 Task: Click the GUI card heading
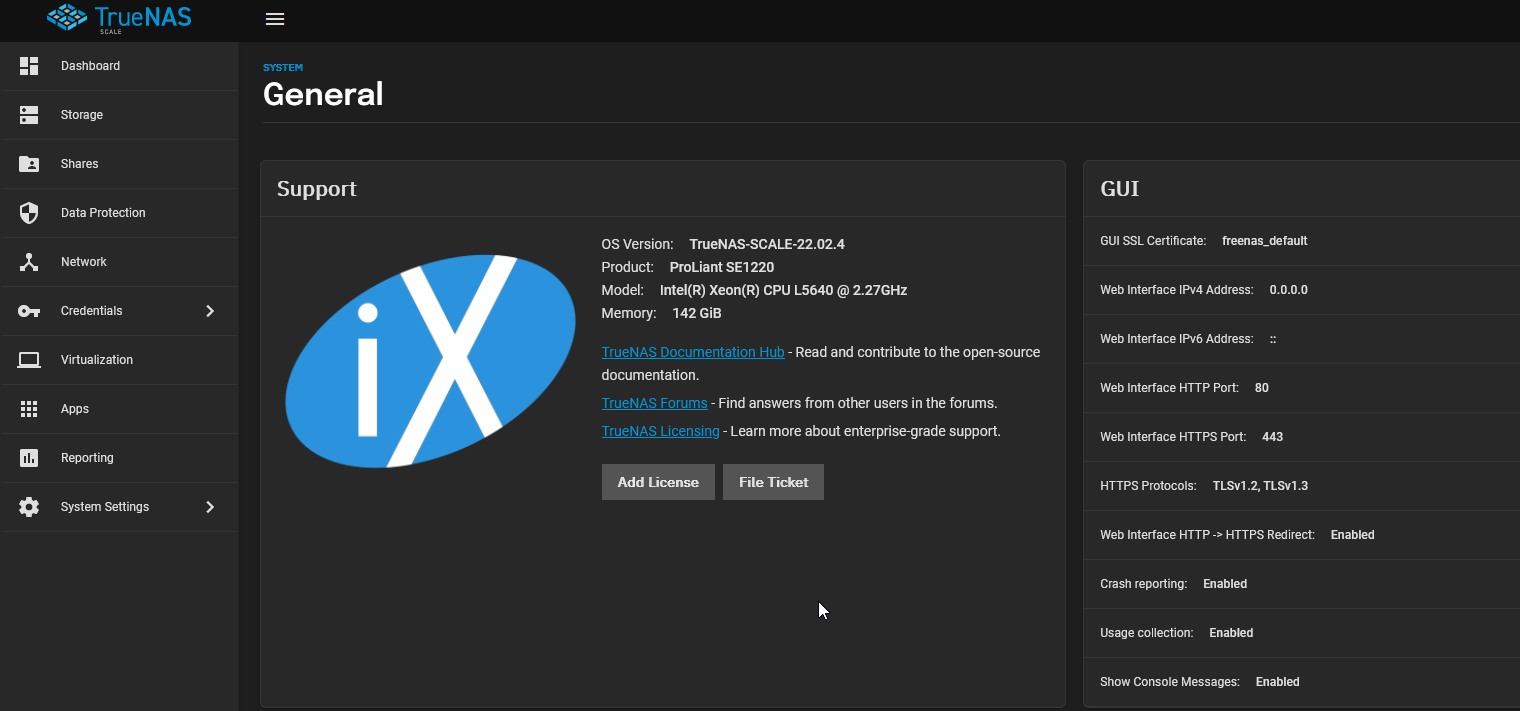[1120, 189]
